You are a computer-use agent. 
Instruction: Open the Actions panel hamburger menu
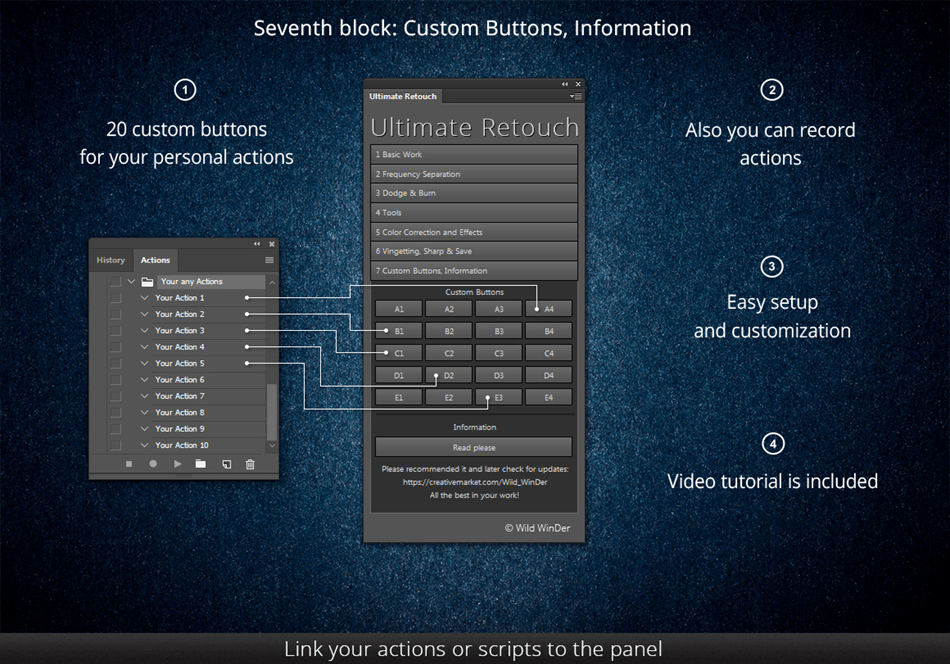269,260
